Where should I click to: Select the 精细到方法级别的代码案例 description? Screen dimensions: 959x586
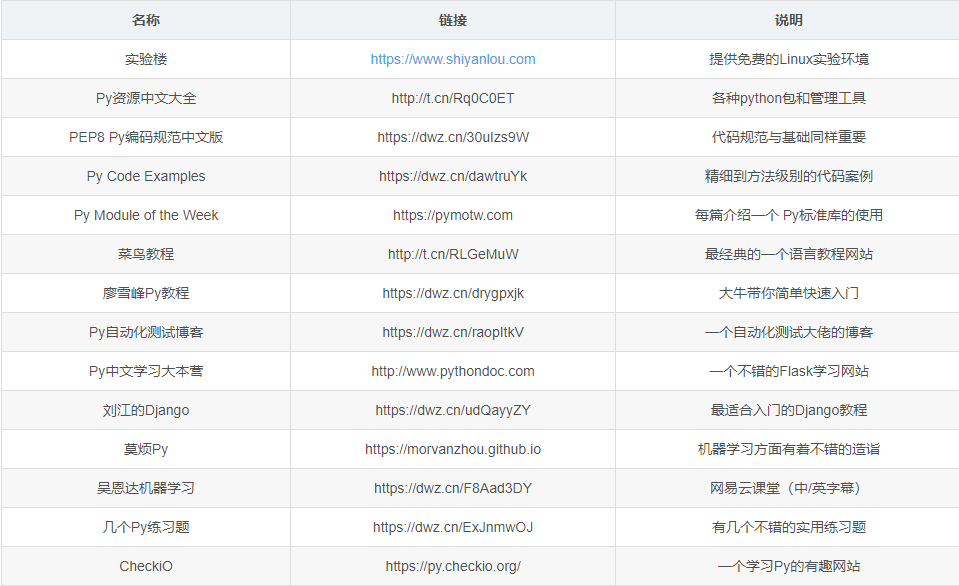point(788,176)
